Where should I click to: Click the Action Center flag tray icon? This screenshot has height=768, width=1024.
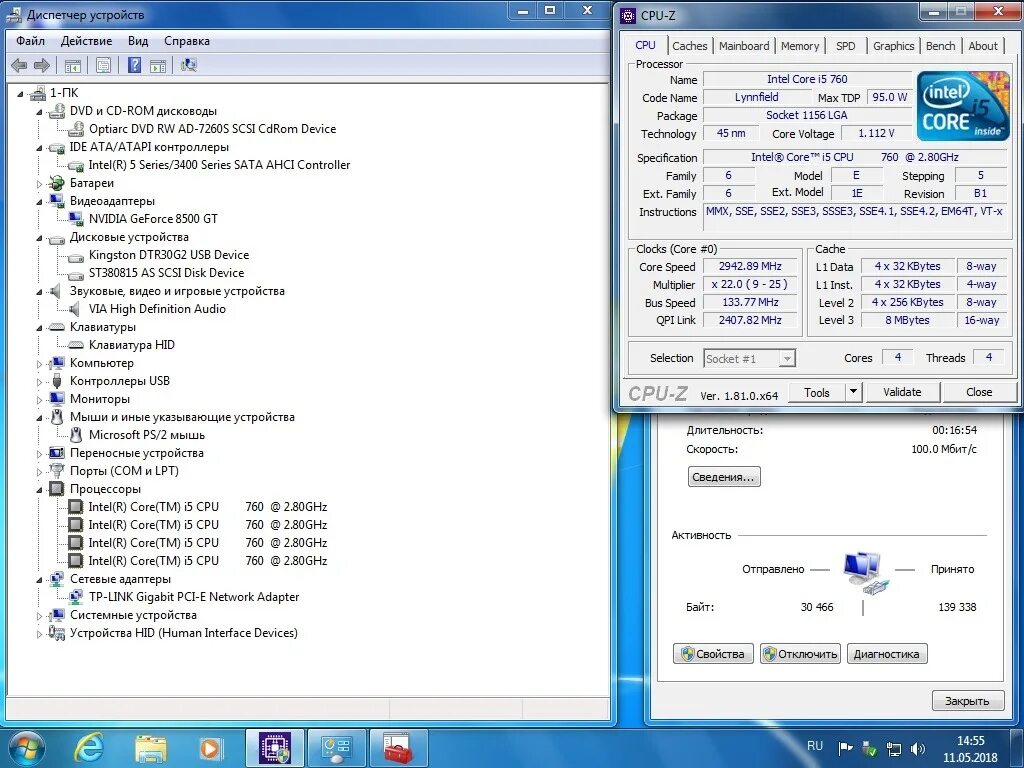click(x=846, y=748)
